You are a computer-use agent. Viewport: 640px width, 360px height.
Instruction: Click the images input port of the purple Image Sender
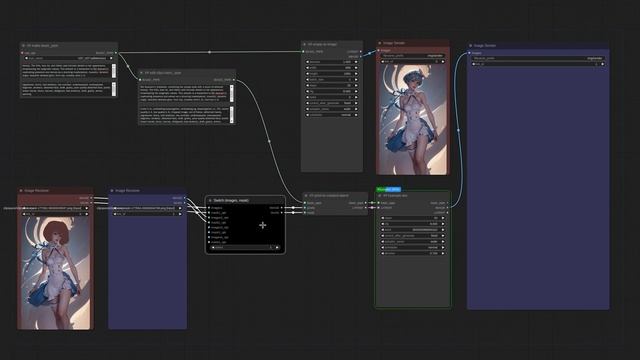(469, 53)
